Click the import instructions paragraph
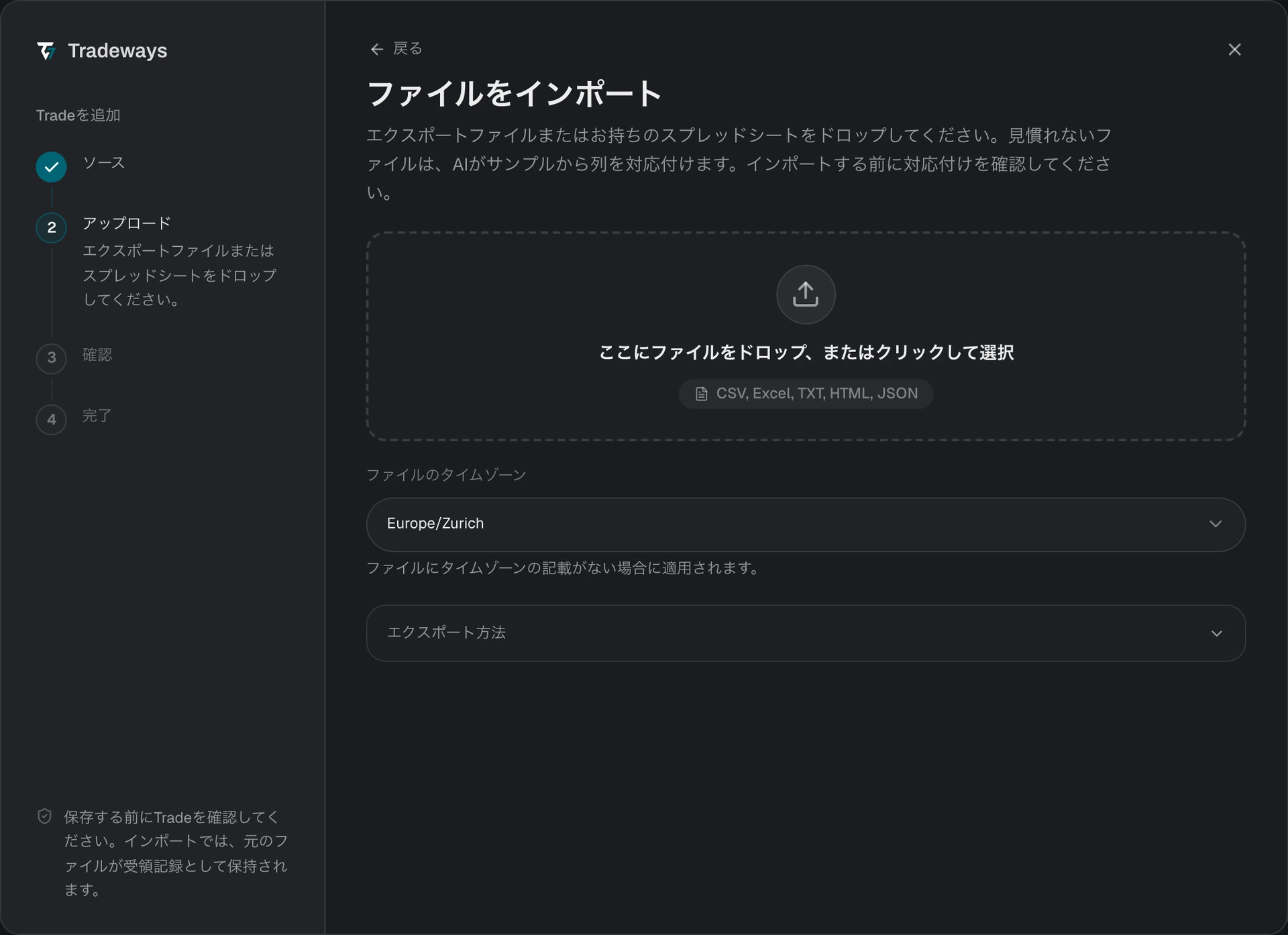 coord(739,164)
